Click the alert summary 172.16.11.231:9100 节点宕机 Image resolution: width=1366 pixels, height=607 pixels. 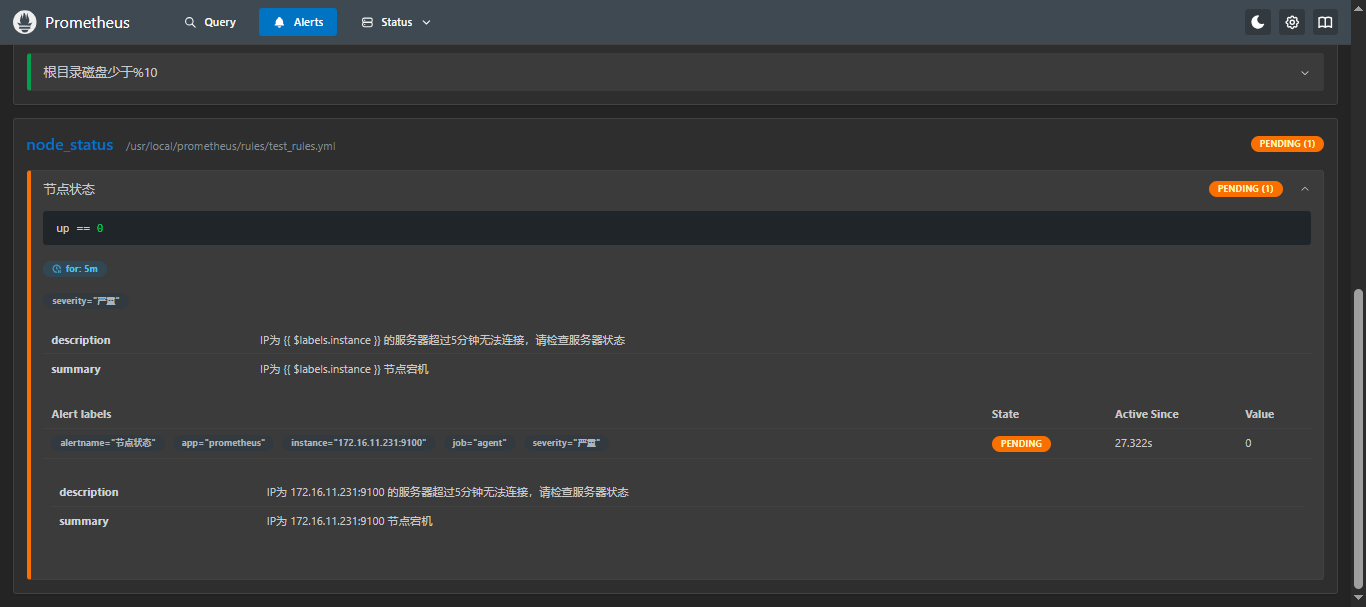point(349,521)
